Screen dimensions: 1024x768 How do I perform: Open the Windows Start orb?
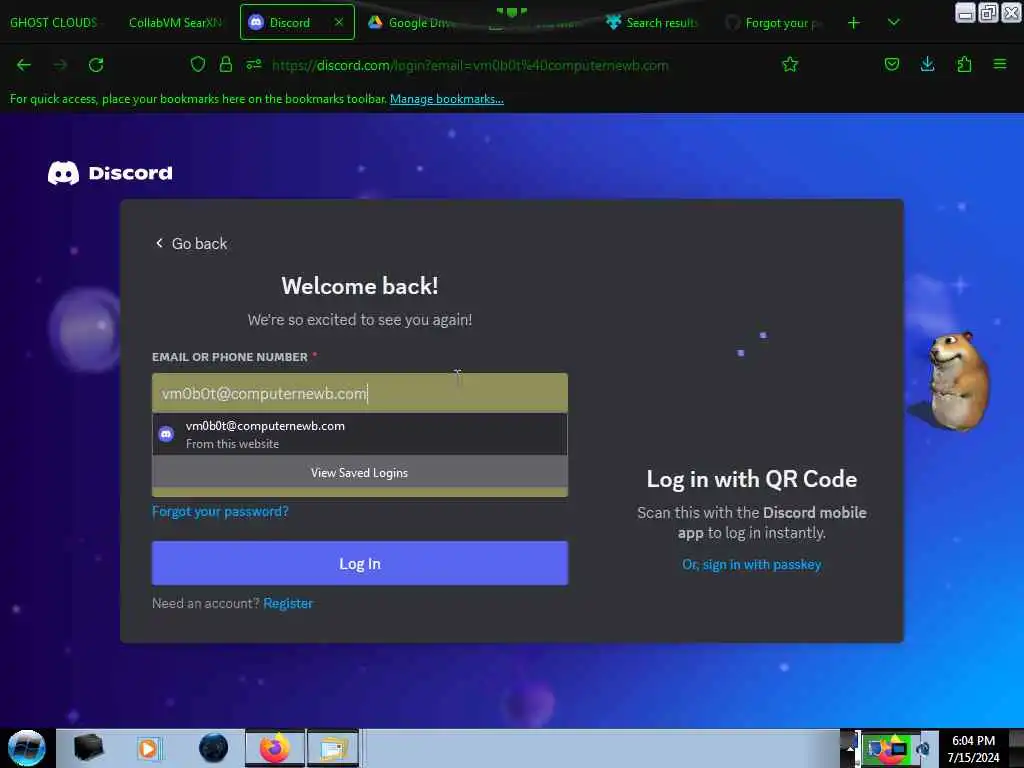(27, 748)
